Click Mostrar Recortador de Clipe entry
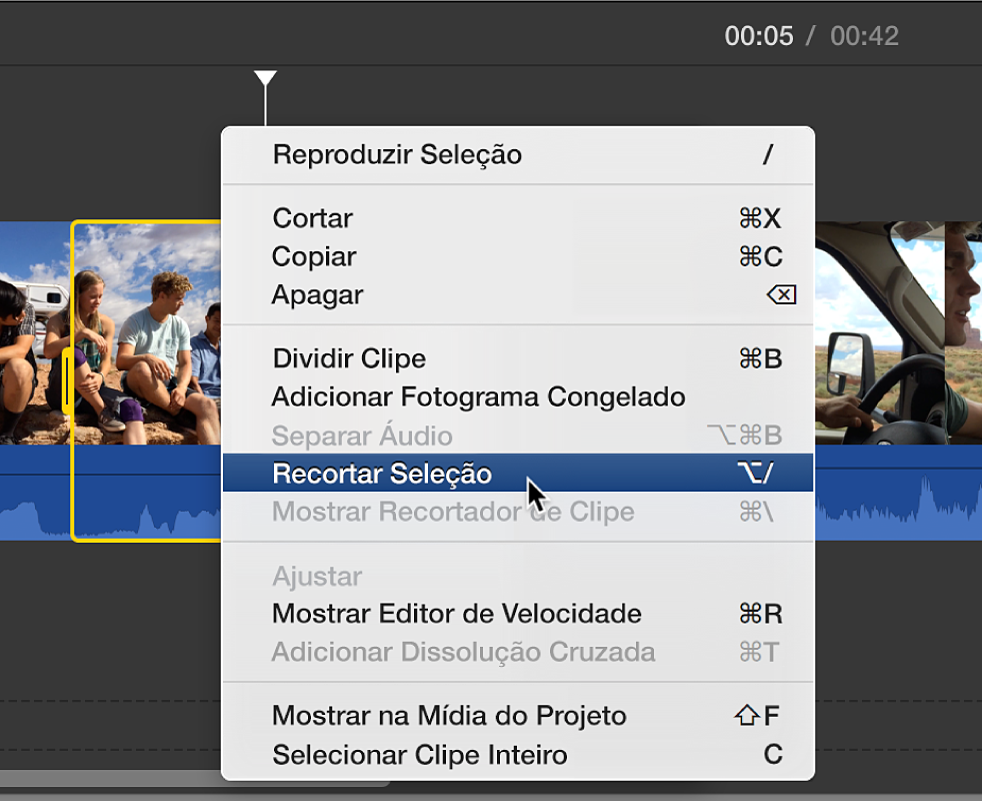Viewport: 984px width, 801px height. [x=518, y=512]
